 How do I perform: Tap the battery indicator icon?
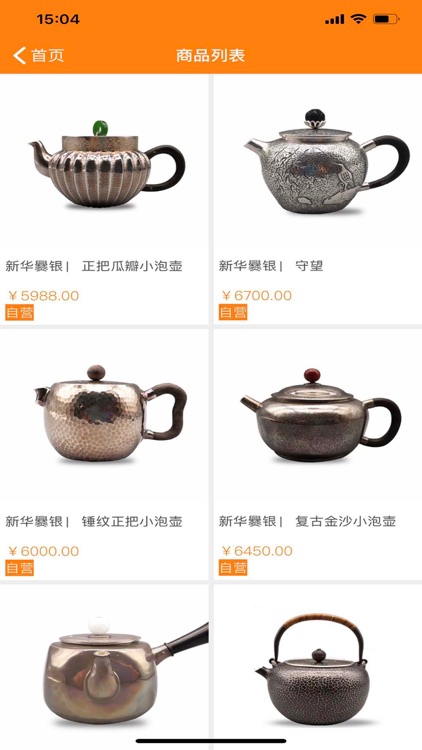[386, 19]
